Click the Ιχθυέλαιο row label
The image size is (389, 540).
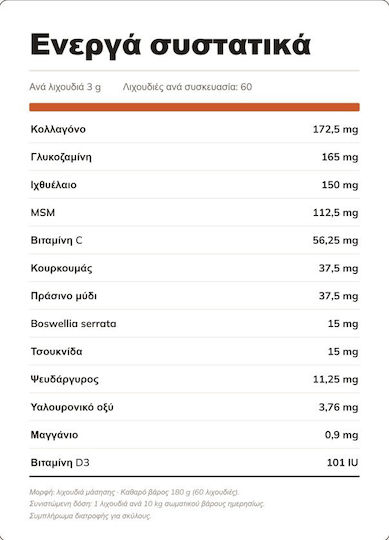tap(54, 185)
